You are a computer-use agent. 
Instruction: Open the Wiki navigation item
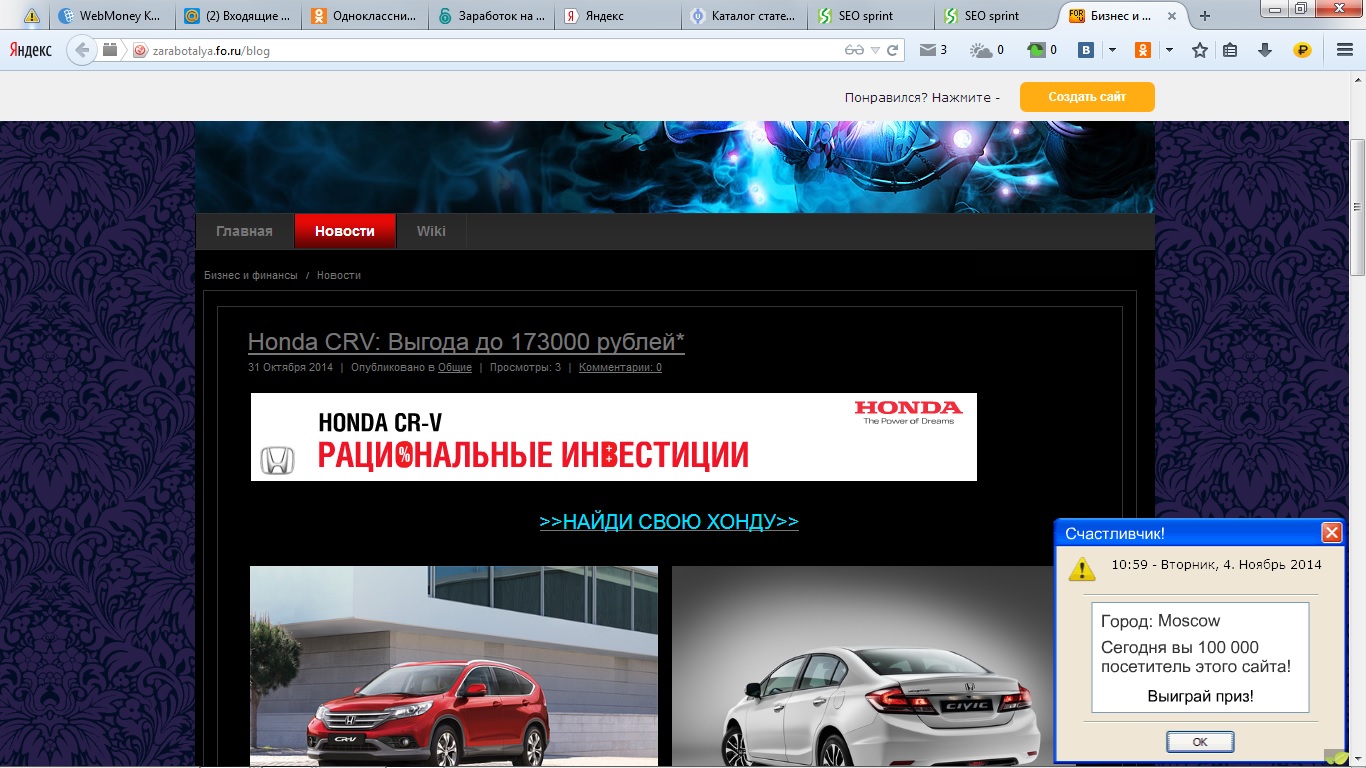tap(431, 231)
